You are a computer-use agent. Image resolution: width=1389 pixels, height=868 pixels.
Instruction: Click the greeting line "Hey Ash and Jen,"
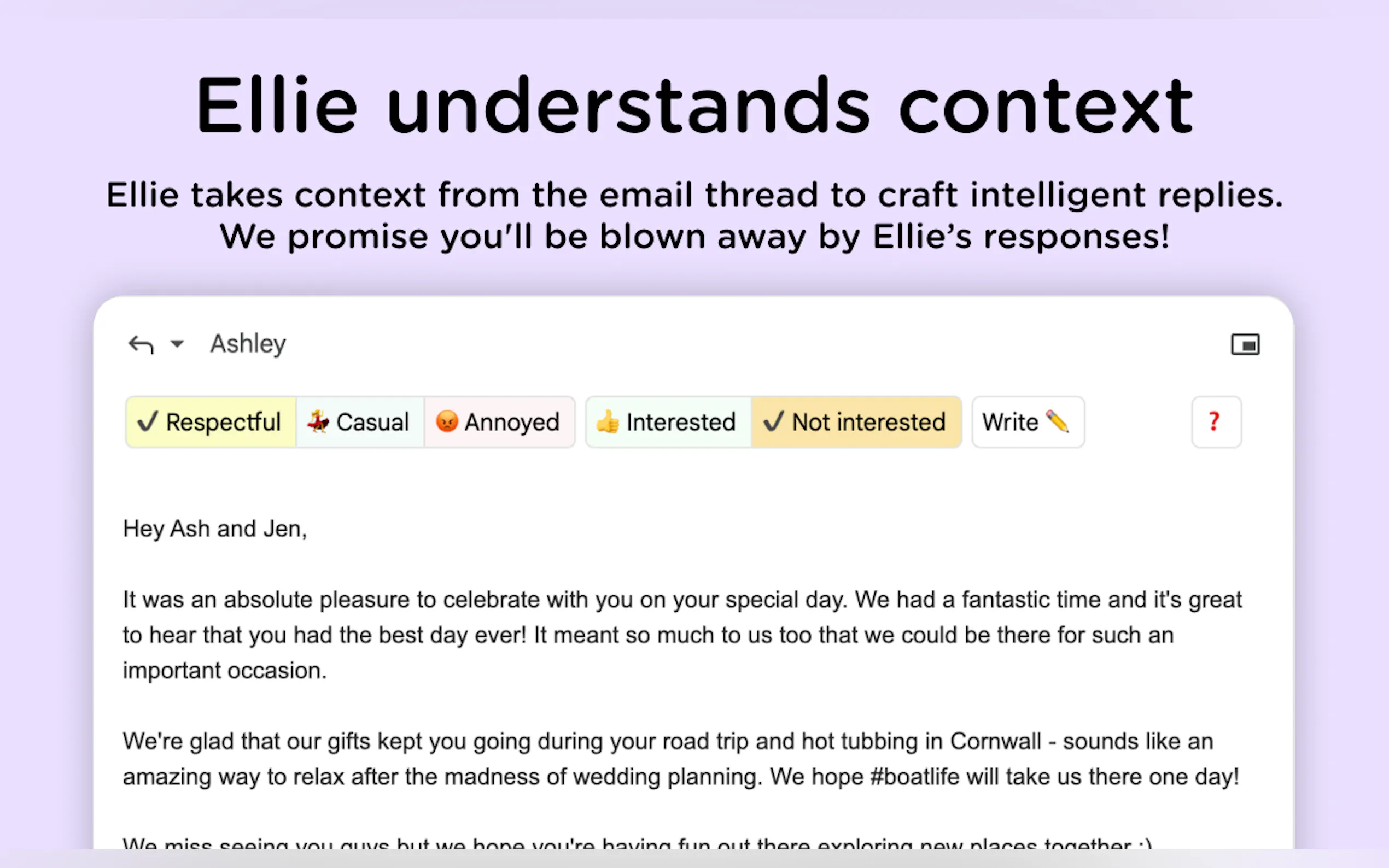click(x=215, y=529)
